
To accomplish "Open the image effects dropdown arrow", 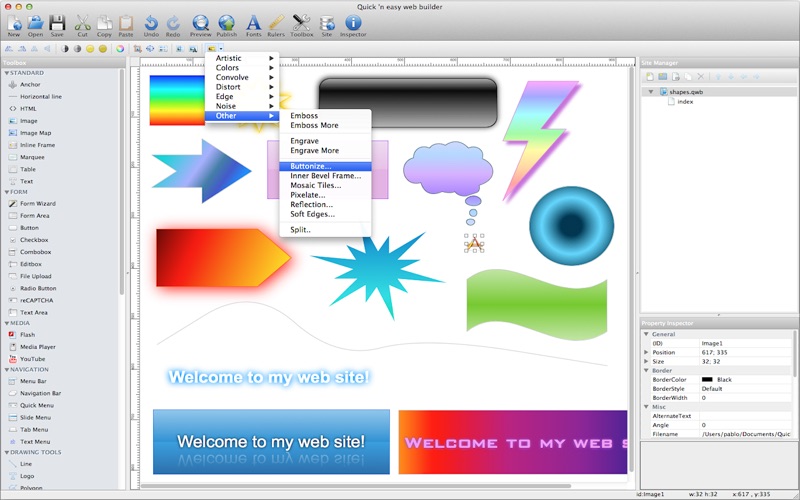I will pos(220,48).
